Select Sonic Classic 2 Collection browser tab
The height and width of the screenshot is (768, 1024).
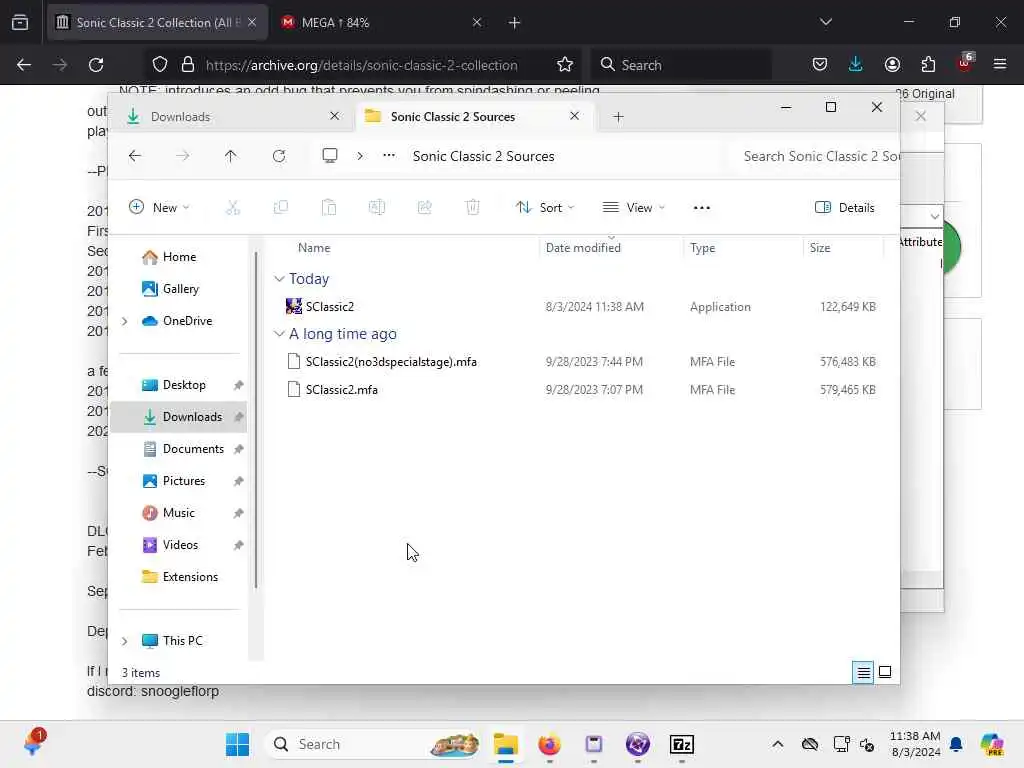[x=157, y=22]
